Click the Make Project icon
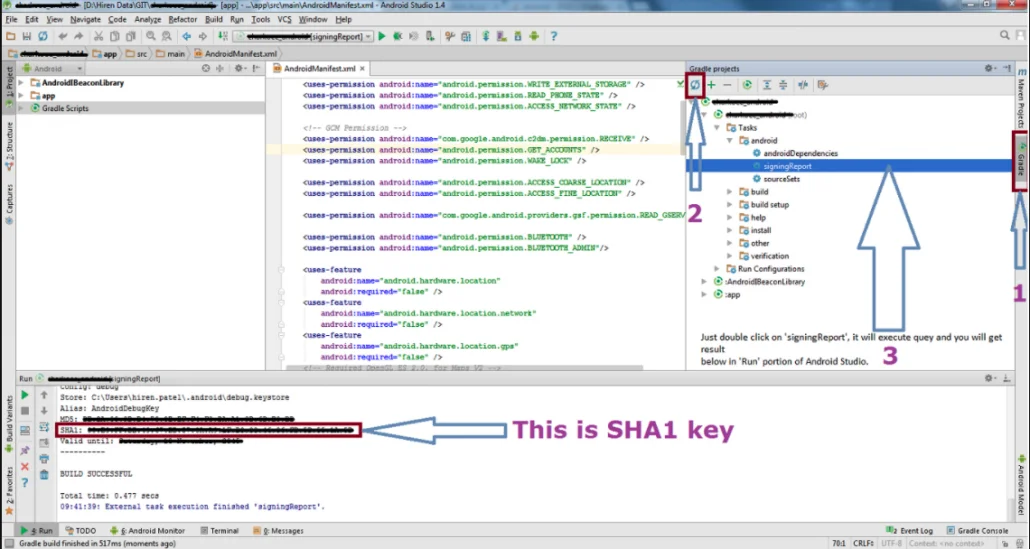This screenshot has height=549, width=1030. [223, 36]
